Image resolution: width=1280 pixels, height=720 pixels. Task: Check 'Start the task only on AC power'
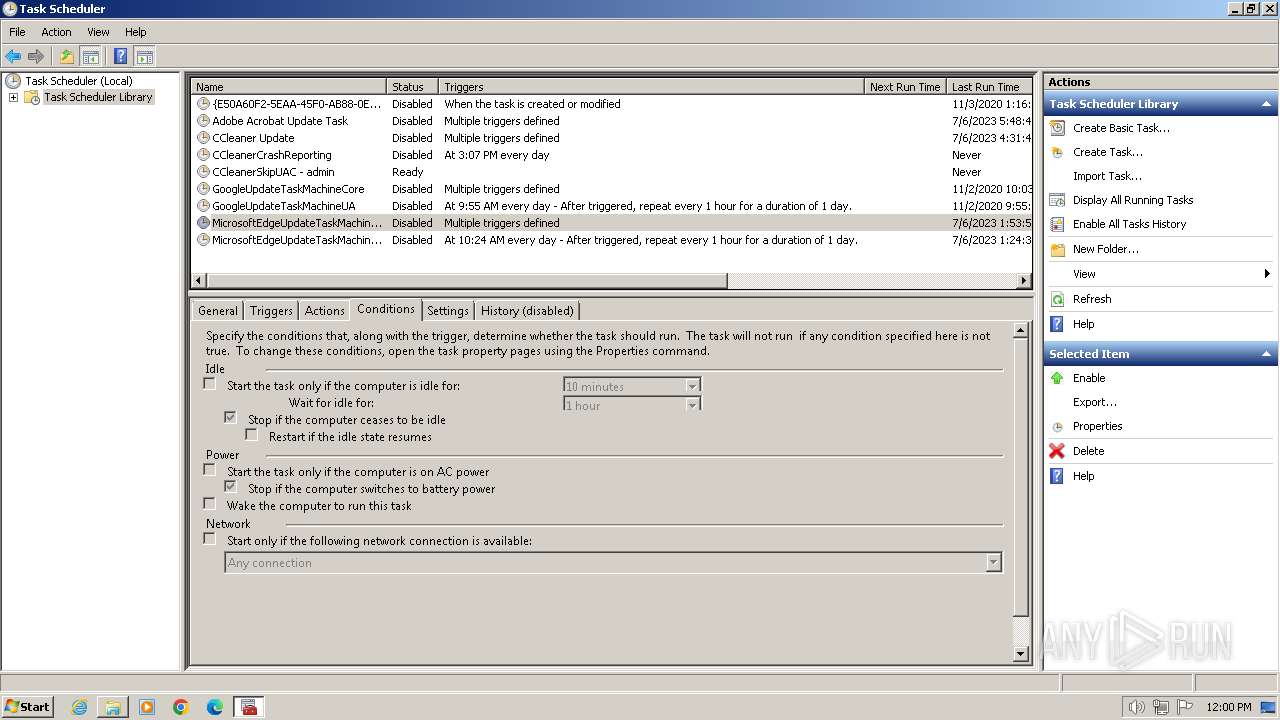point(209,470)
